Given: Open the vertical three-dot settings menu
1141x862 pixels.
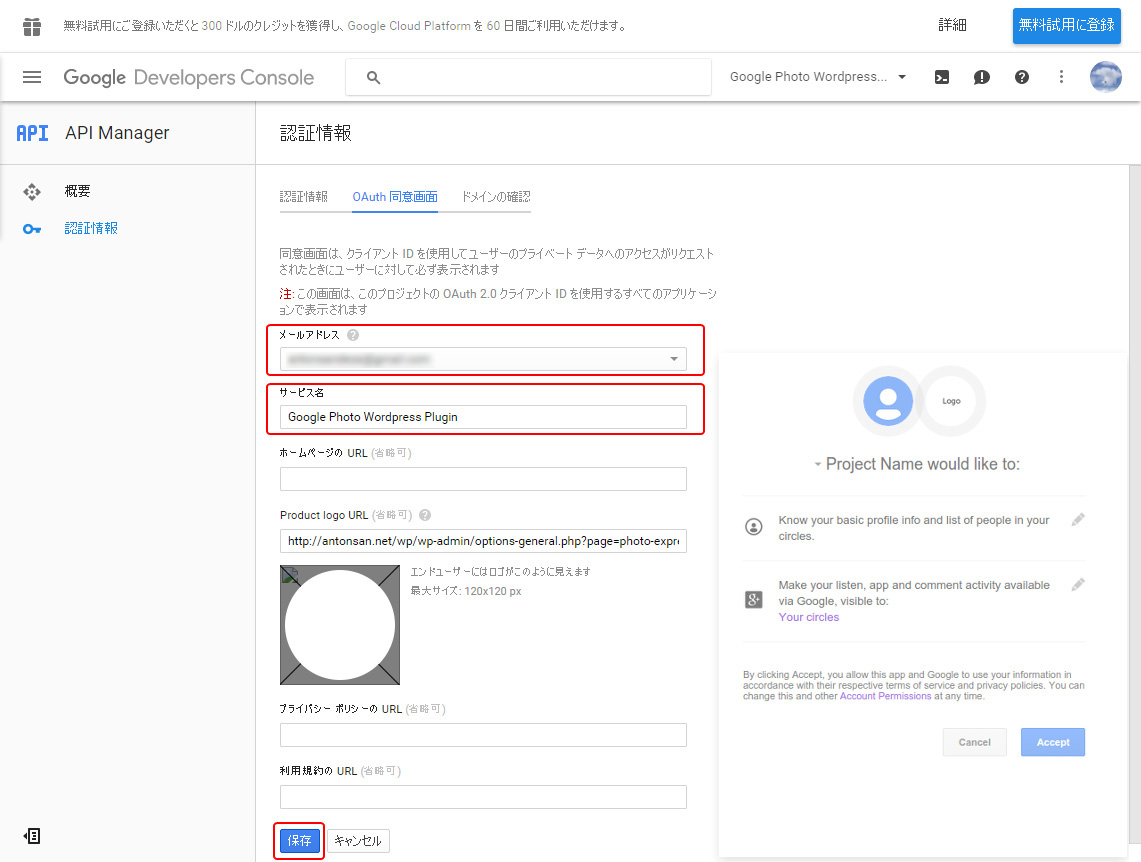Looking at the screenshot, I should [x=1061, y=77].
